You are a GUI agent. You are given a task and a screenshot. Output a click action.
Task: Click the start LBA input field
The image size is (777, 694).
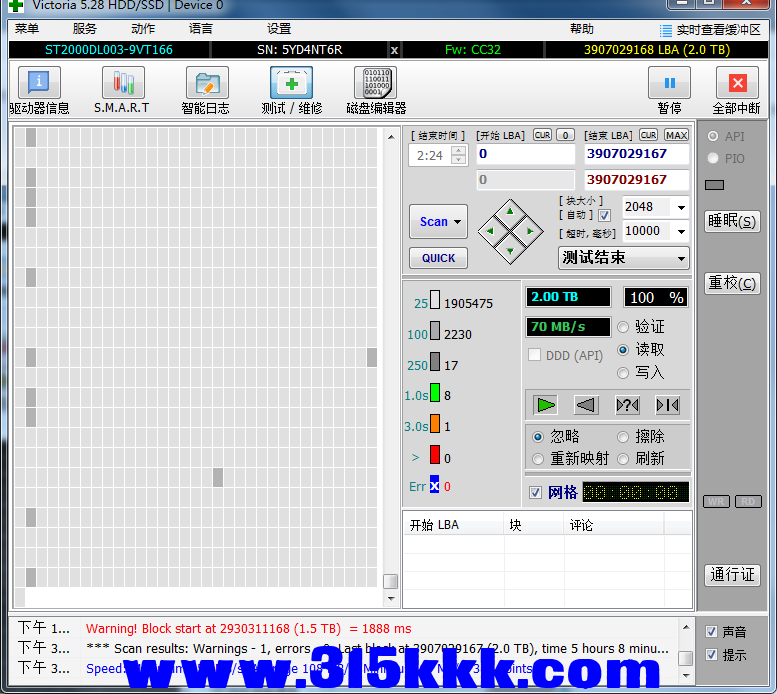coord(525,154)
